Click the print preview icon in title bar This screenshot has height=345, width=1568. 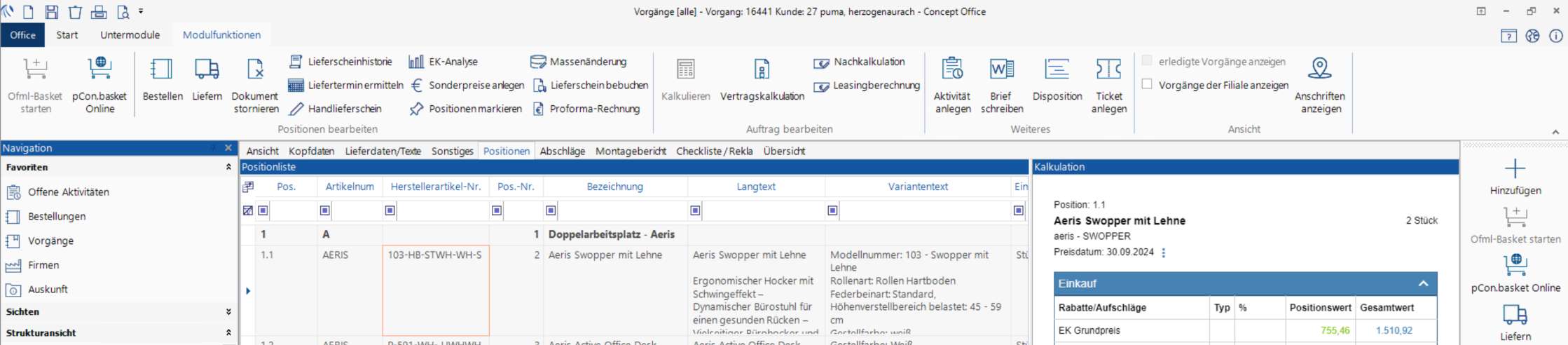(x=123, y=12)
